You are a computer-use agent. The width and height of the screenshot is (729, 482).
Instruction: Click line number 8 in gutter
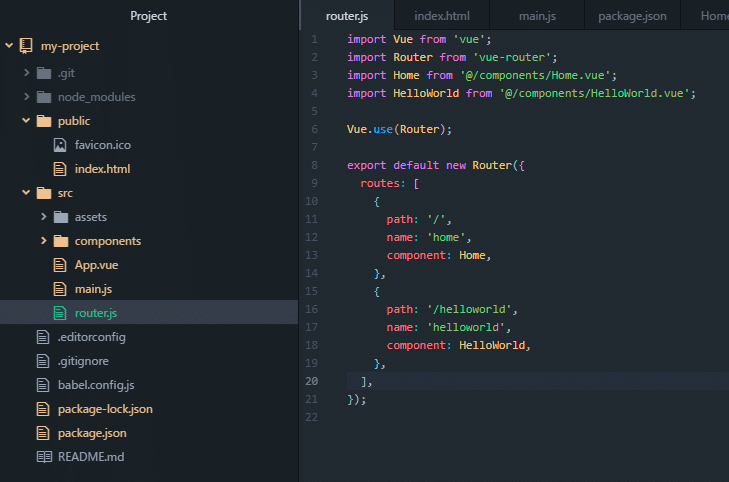(314, 165)
